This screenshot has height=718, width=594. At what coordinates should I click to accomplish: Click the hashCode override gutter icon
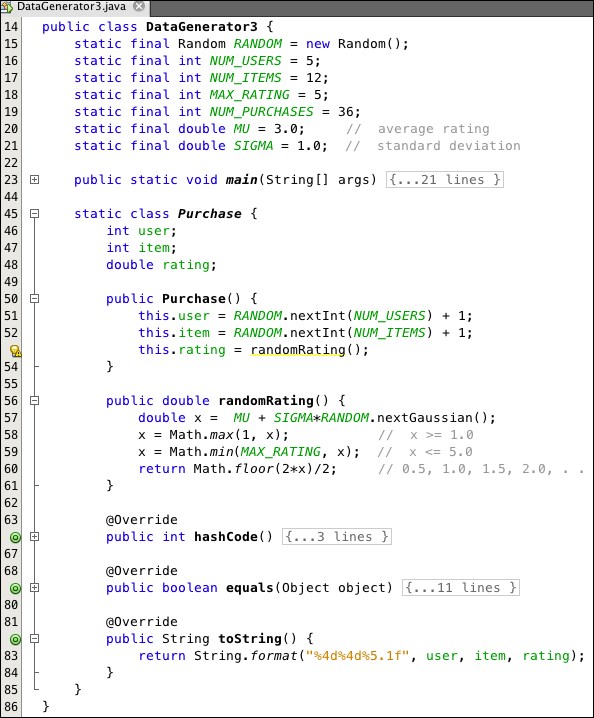tap(15, 537)
